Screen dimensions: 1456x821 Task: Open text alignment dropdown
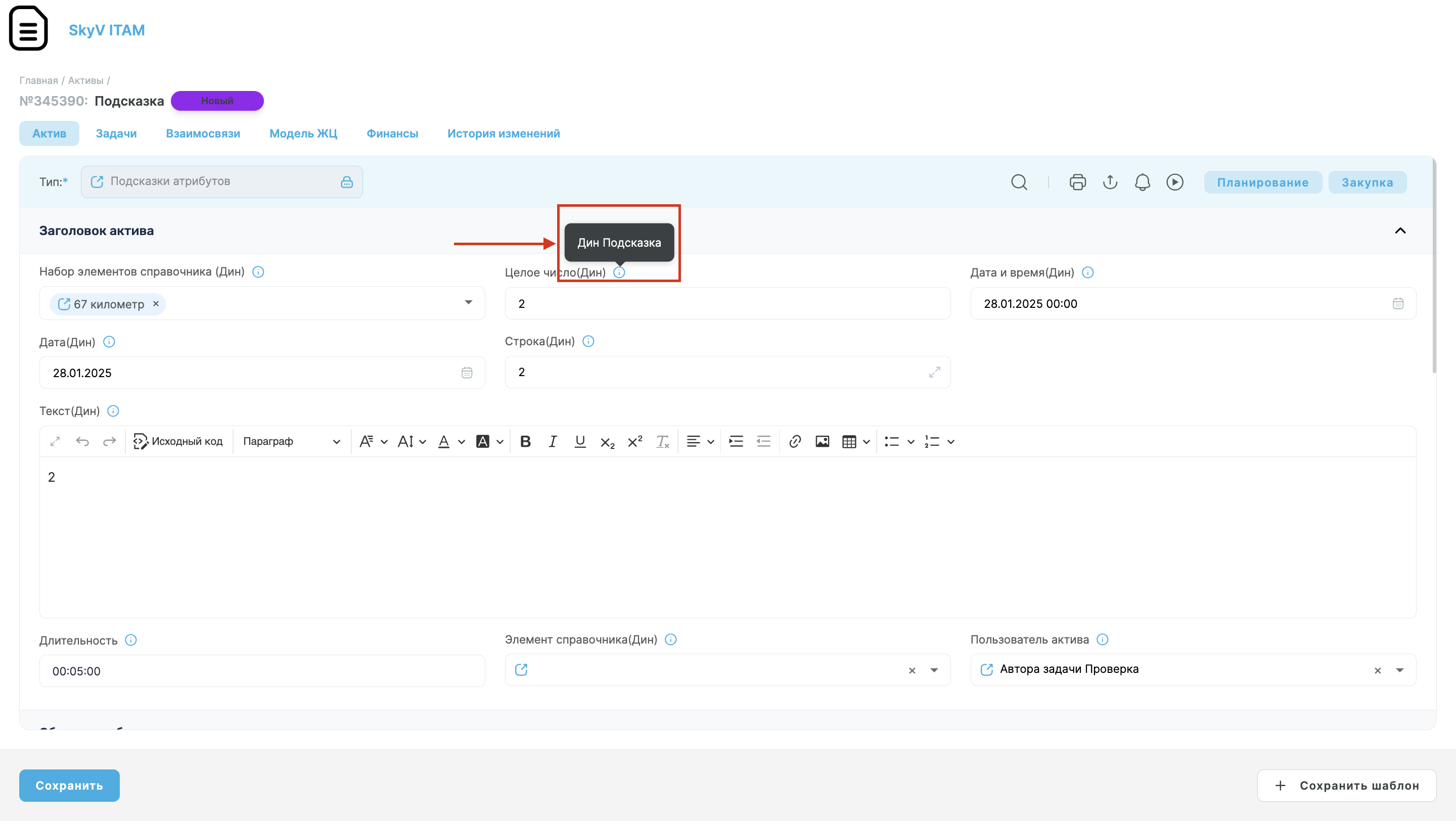(x=700, y=441)
